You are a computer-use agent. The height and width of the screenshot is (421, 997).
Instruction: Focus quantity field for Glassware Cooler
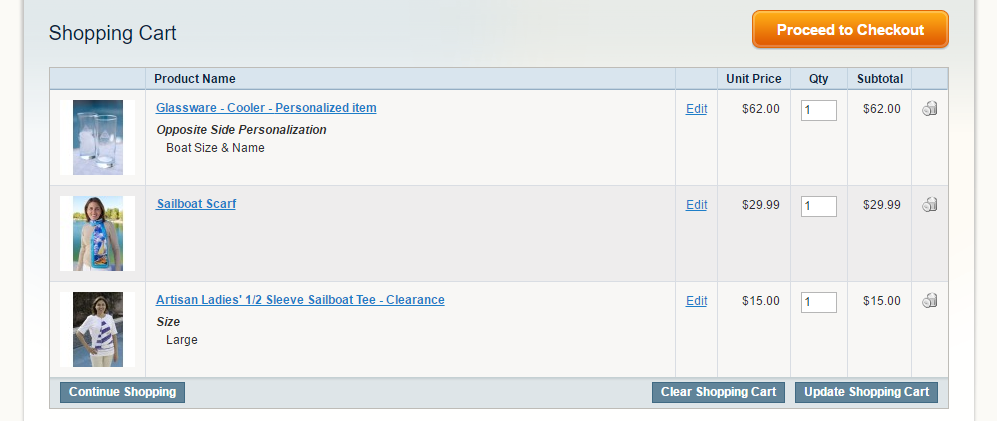(x=818, y=110)
